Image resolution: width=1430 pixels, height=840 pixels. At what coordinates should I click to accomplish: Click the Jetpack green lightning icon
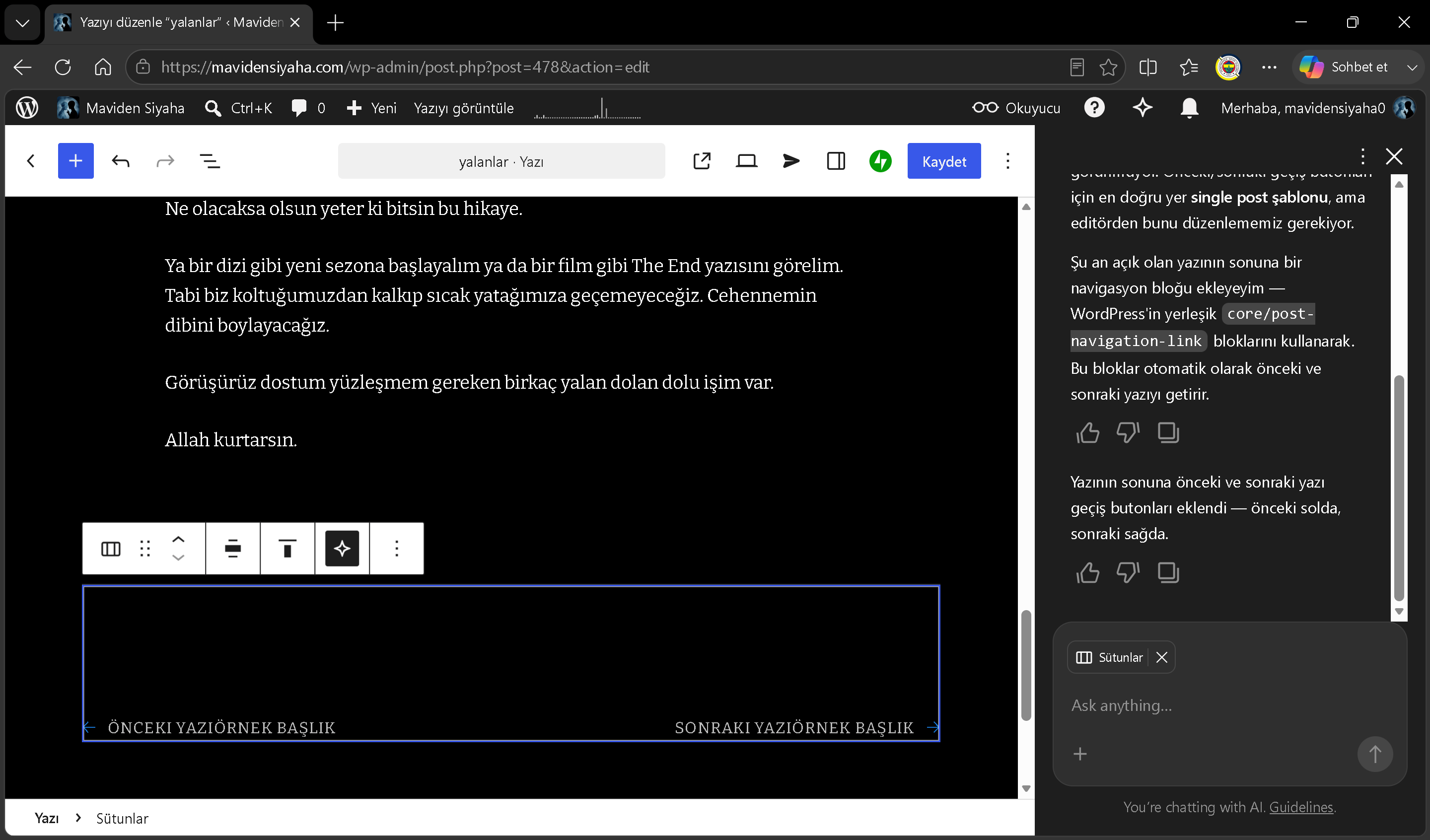coord(880,161)
